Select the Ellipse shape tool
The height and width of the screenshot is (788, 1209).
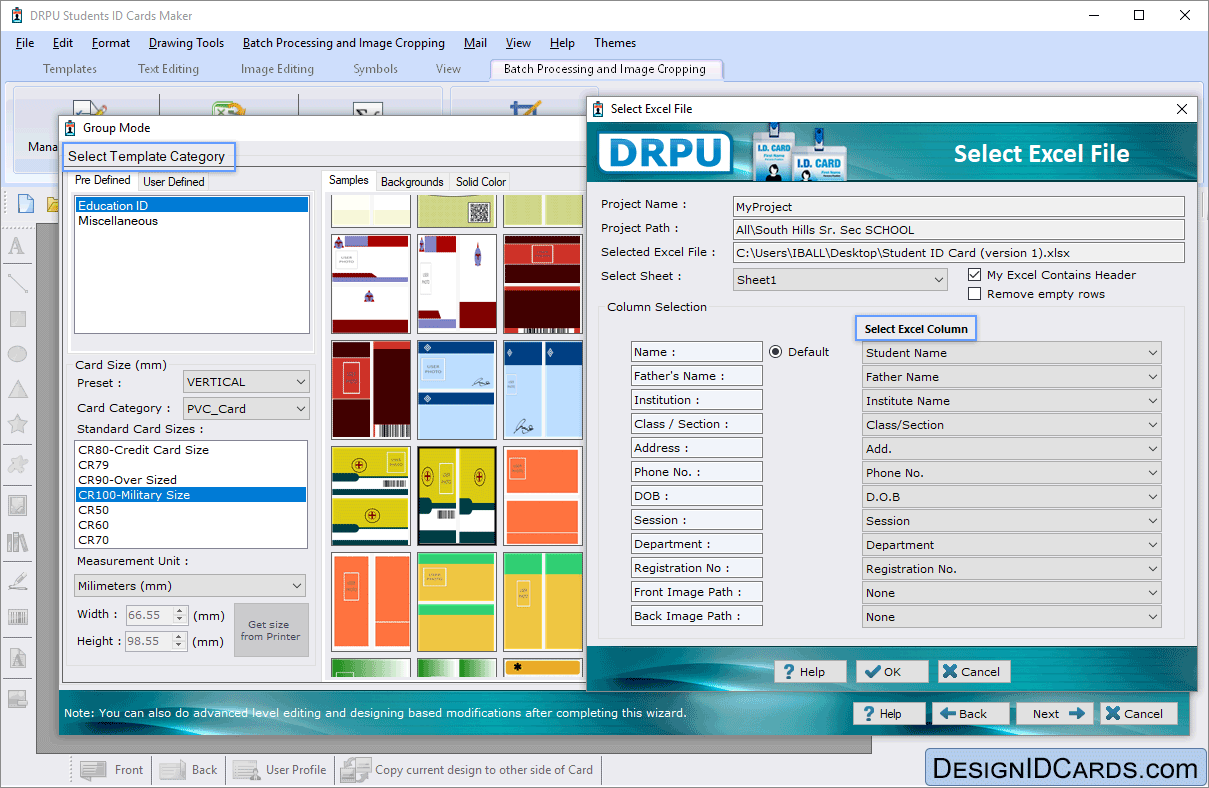[x=17, y=354]
